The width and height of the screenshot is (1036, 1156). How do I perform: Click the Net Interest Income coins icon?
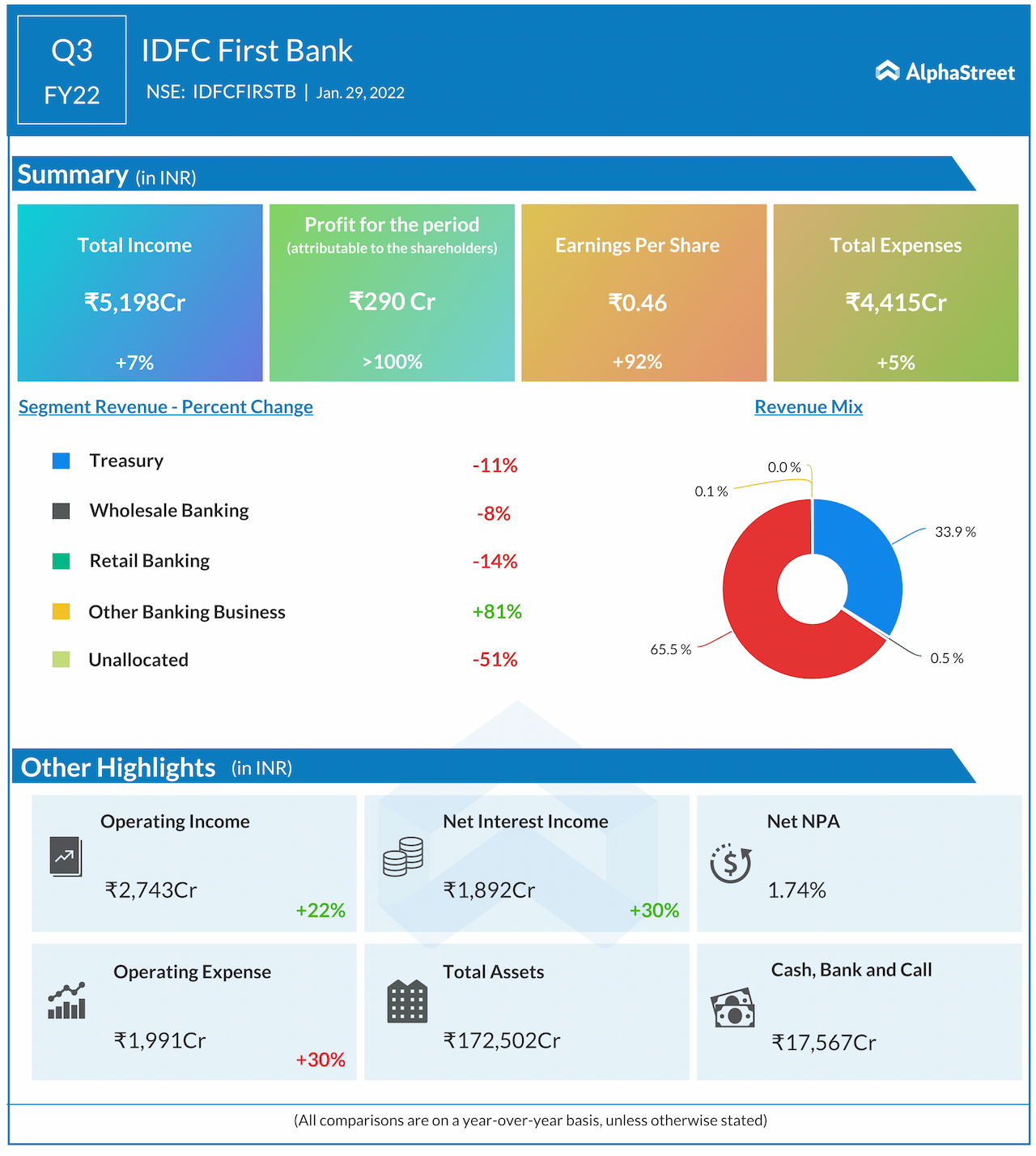click(x=403, y=856)
